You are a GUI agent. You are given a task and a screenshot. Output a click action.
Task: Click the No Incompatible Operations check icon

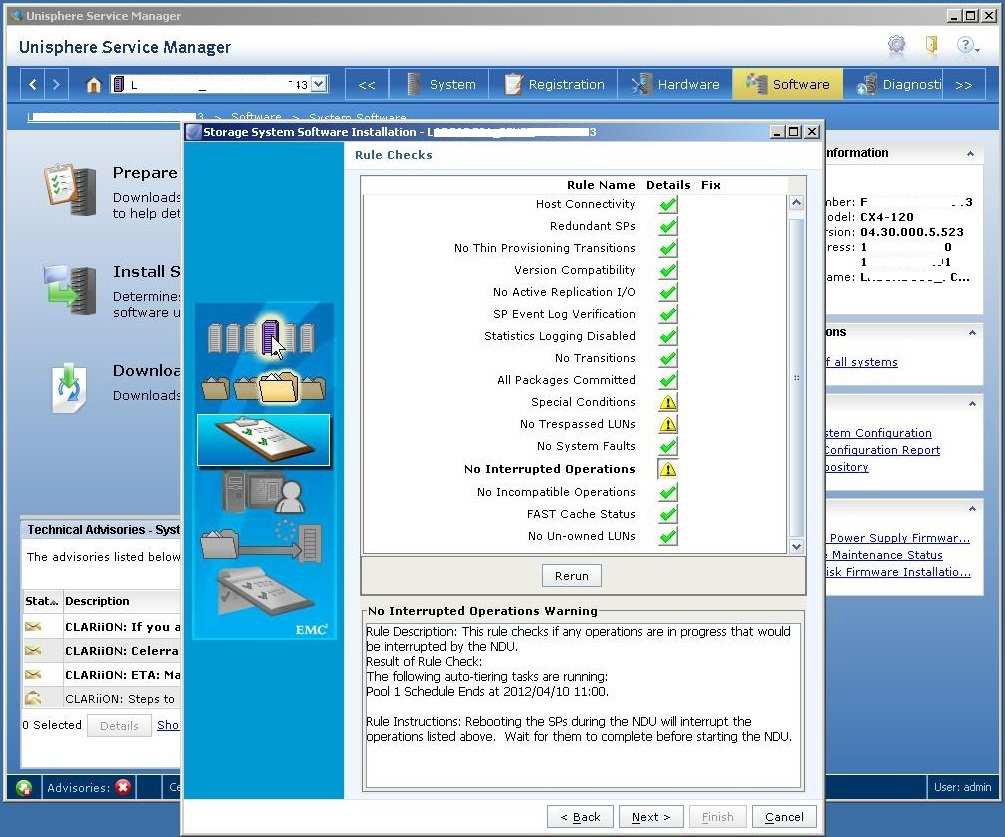tap(667, 492)
